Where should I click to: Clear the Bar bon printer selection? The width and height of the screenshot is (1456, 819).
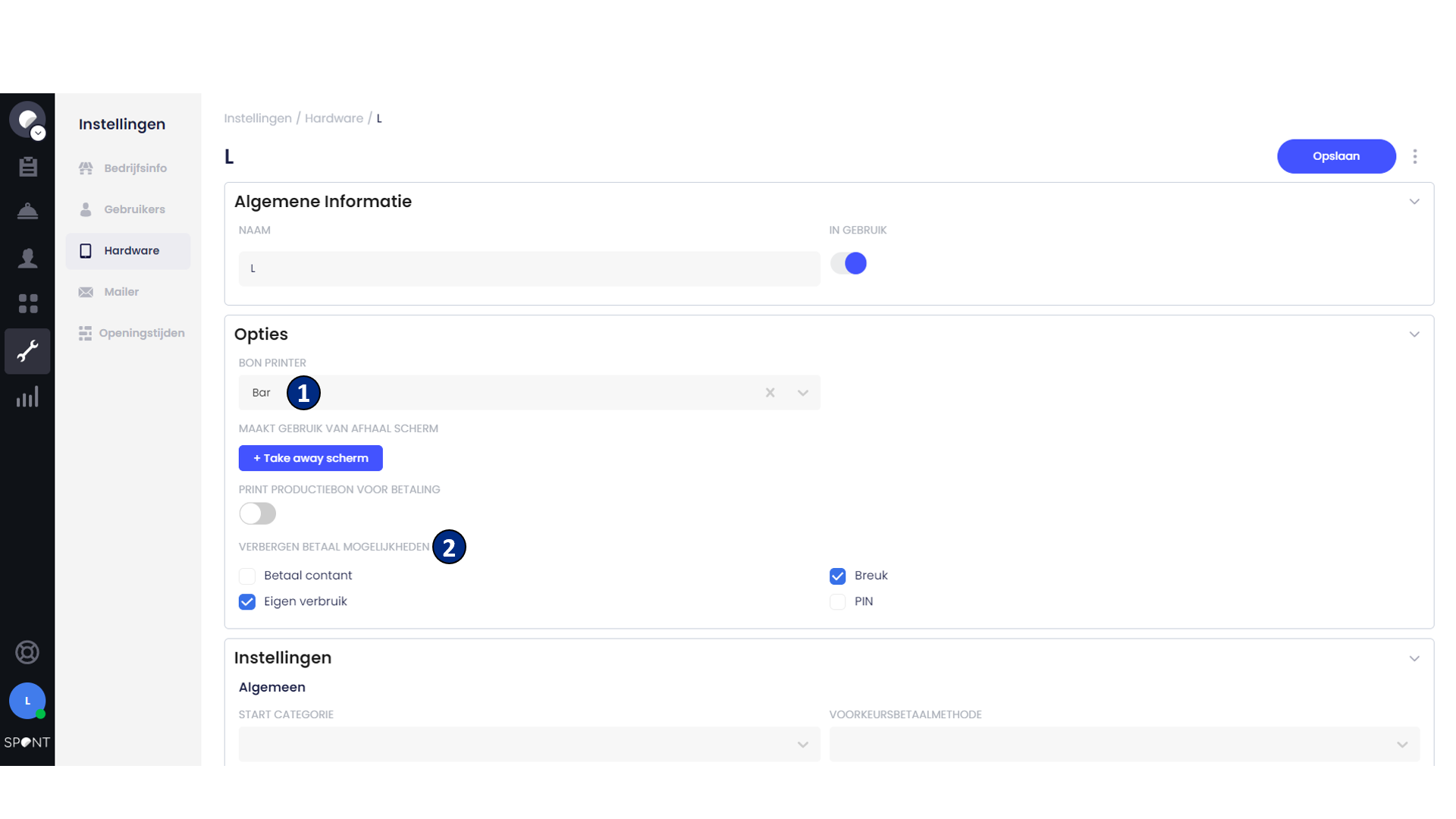click(x=770, y=393)
